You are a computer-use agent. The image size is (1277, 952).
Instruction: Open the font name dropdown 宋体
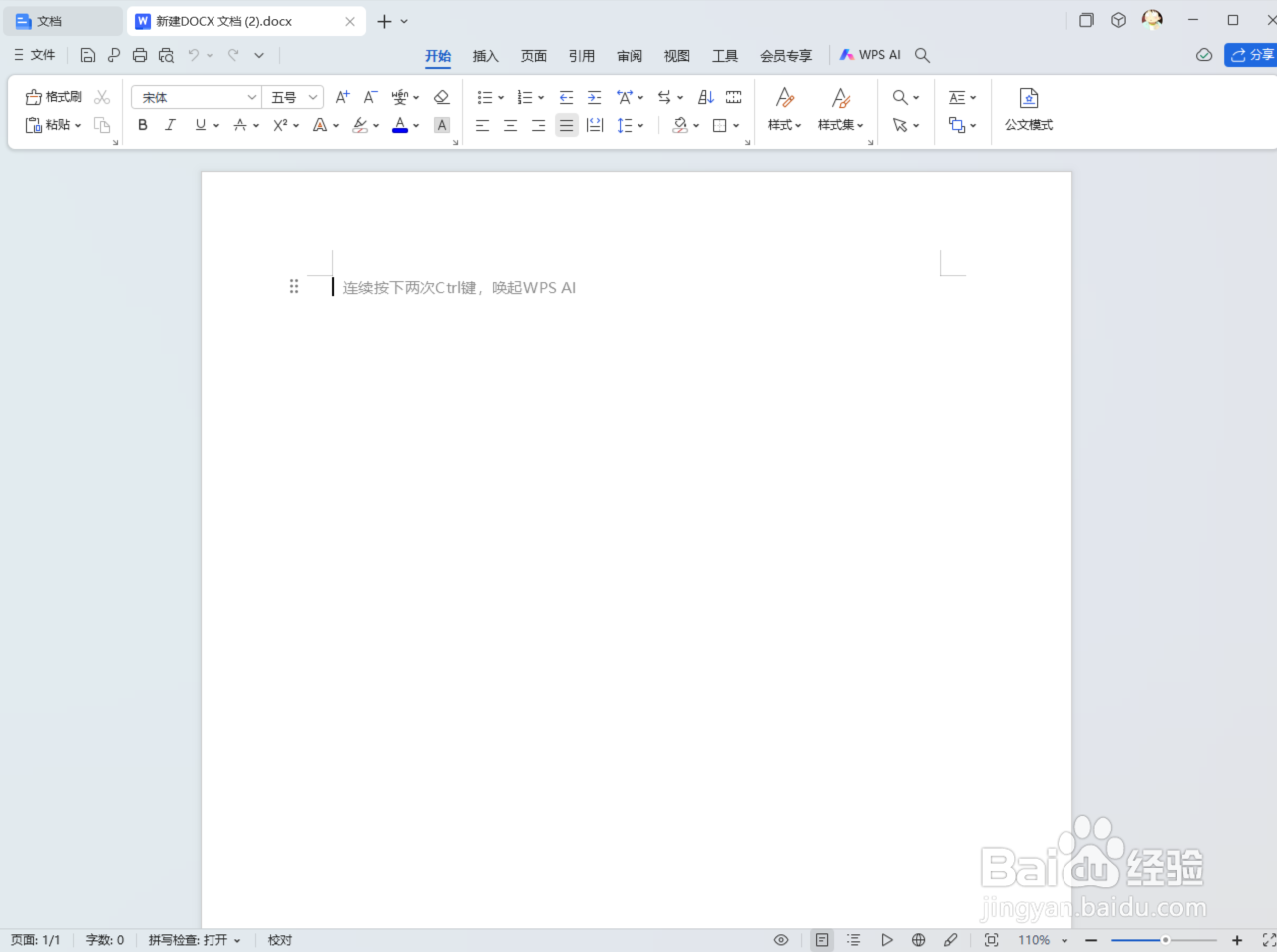pyautogui.click(x=251, y=97)
